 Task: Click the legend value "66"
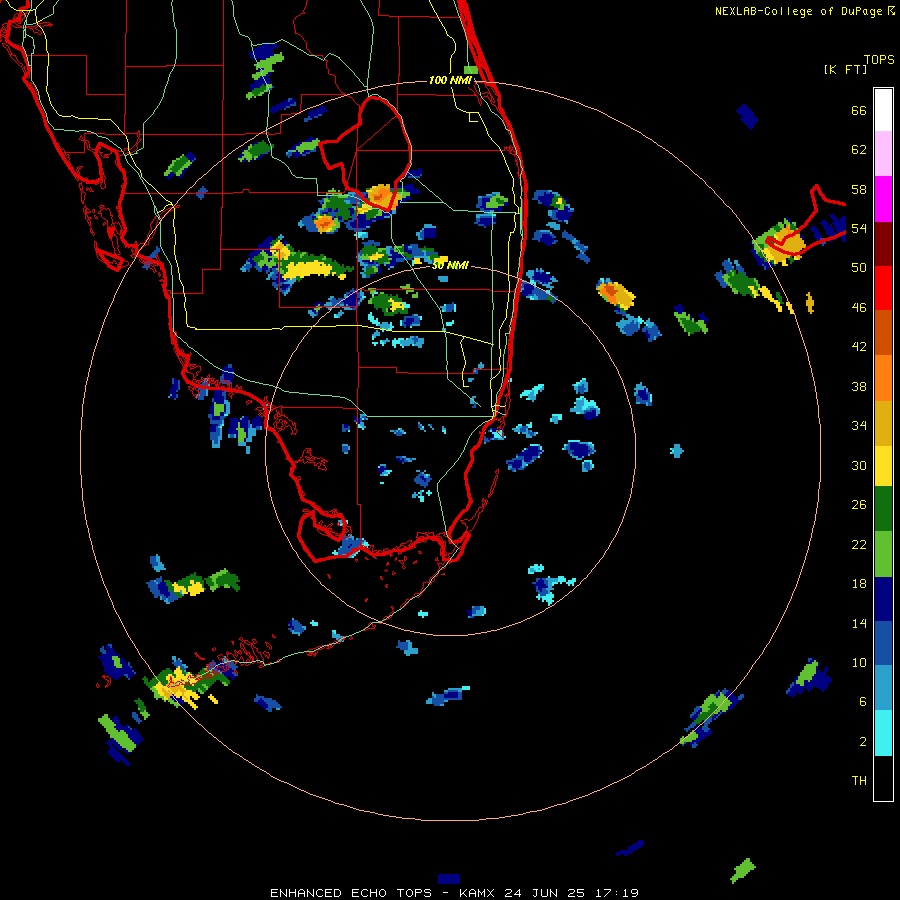[859, 111]
